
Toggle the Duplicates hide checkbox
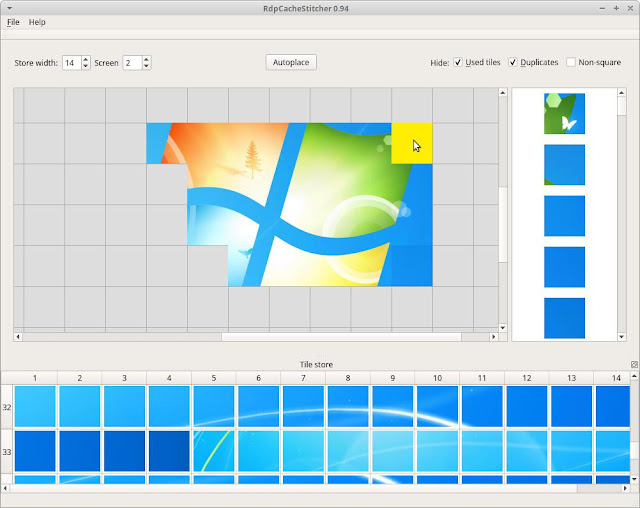[513, 62]
